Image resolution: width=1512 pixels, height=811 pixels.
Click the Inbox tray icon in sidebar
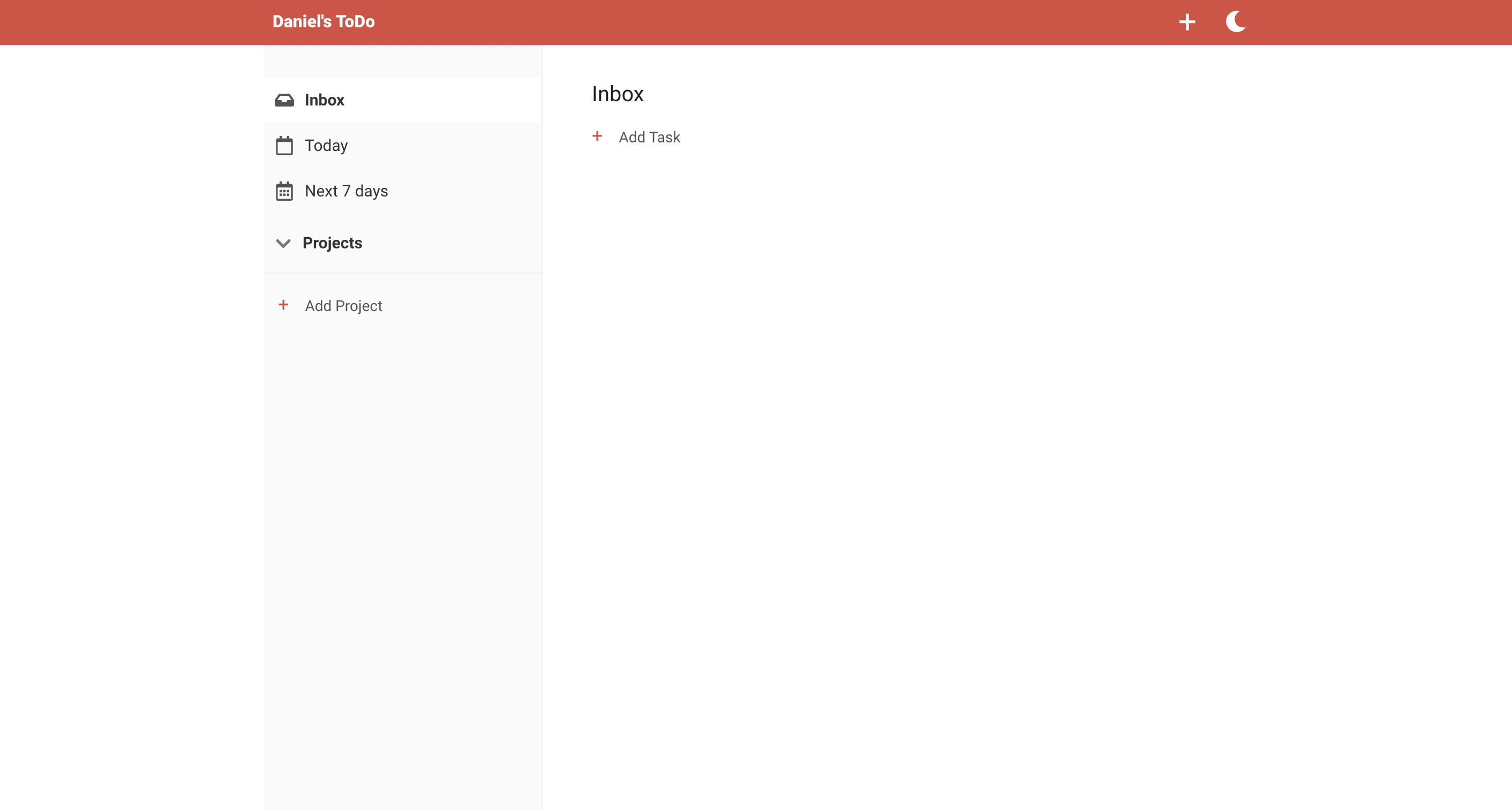tap(284, 100)
